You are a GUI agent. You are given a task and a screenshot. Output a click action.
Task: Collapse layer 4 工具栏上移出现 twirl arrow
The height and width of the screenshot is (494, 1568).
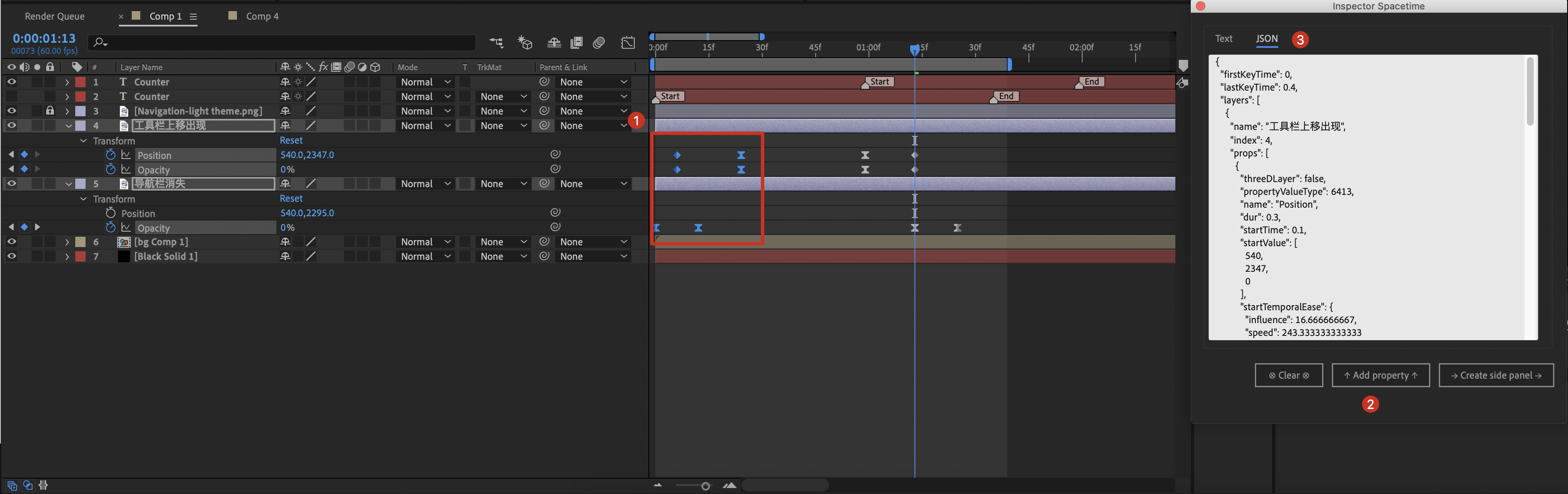coord(68,126)
